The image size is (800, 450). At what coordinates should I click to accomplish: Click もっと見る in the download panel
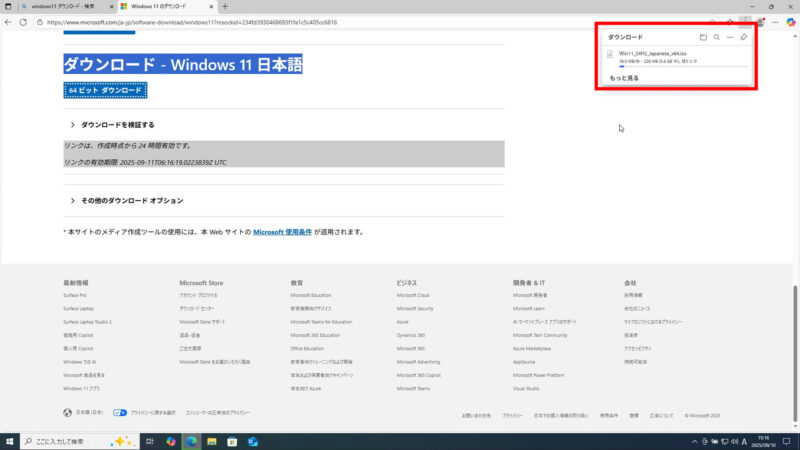(625, 78)
